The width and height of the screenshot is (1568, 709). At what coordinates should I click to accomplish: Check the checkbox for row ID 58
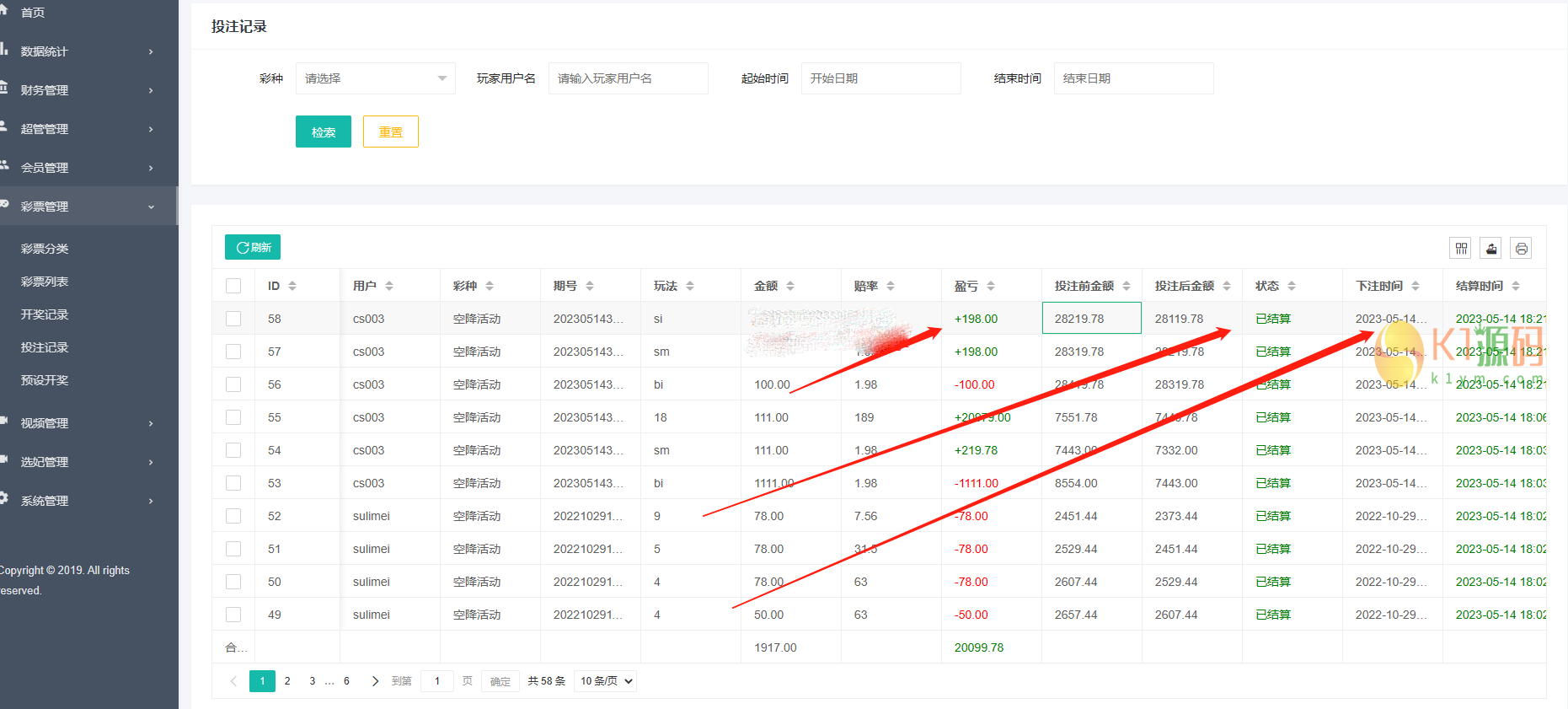click(x=233, y=319)
